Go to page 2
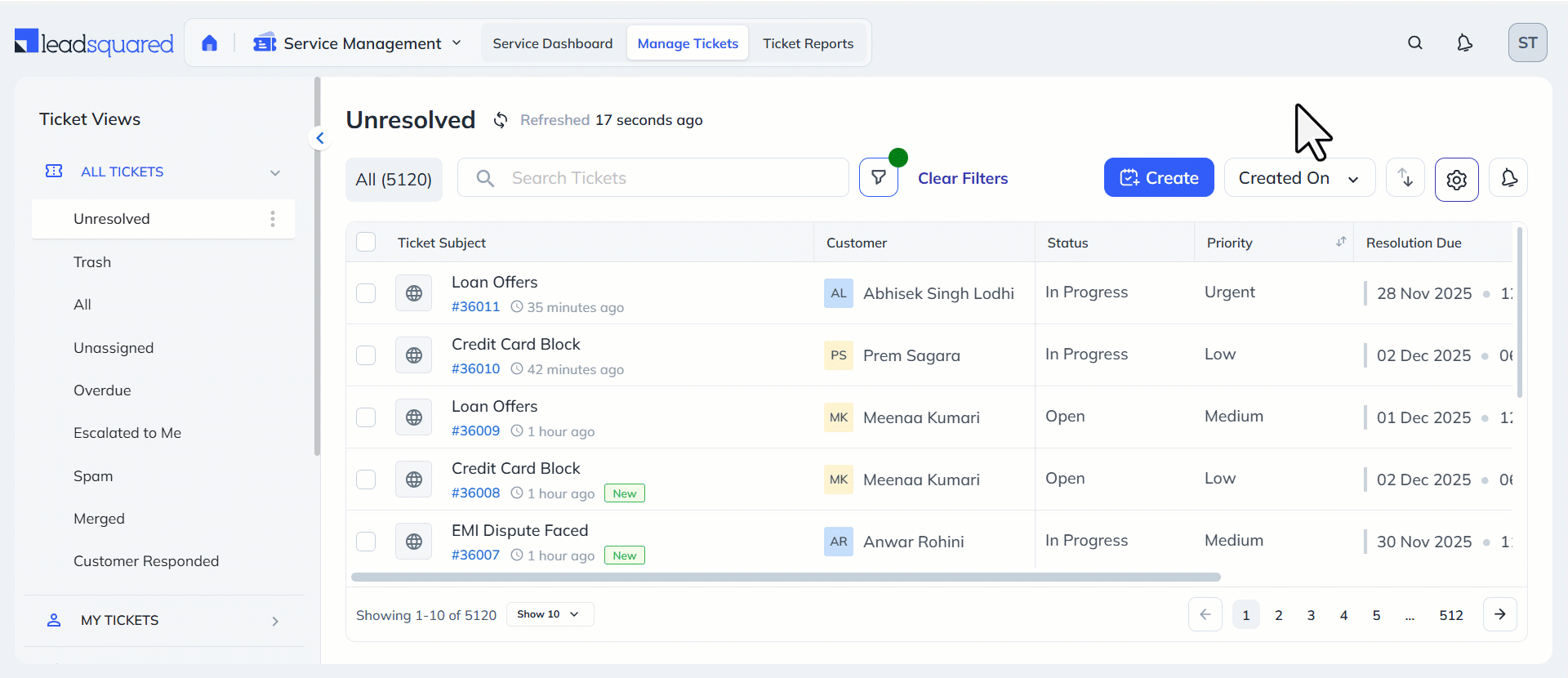1568x678 pixels. 1279,615
